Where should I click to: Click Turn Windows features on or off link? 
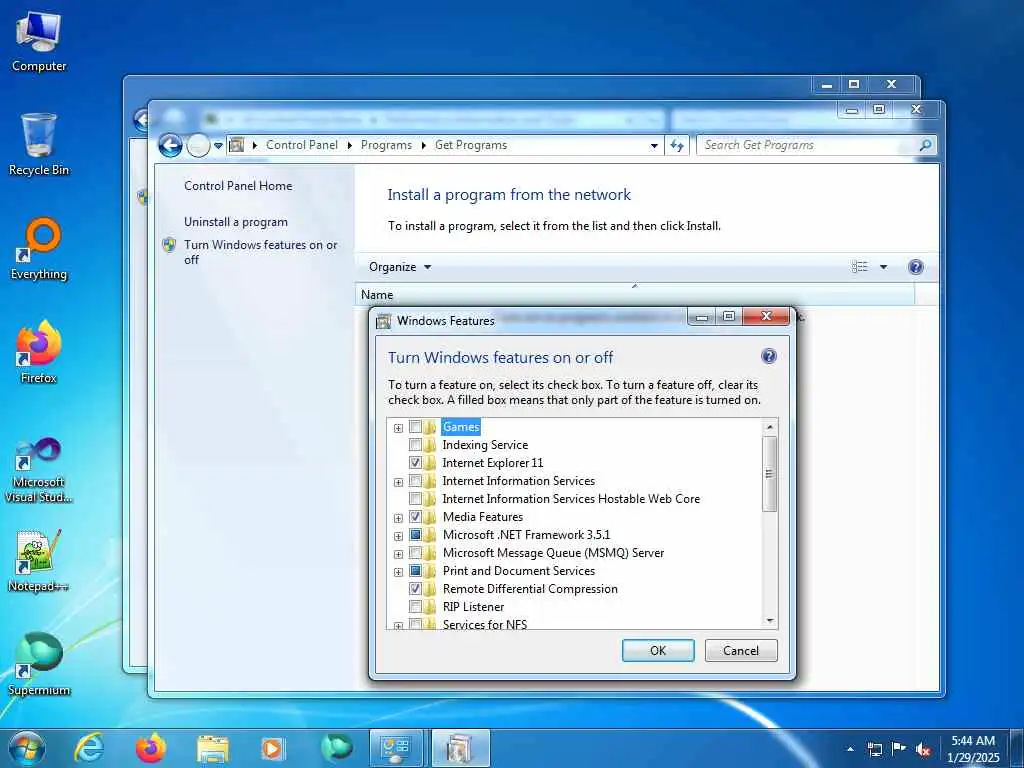pos(261,252)
